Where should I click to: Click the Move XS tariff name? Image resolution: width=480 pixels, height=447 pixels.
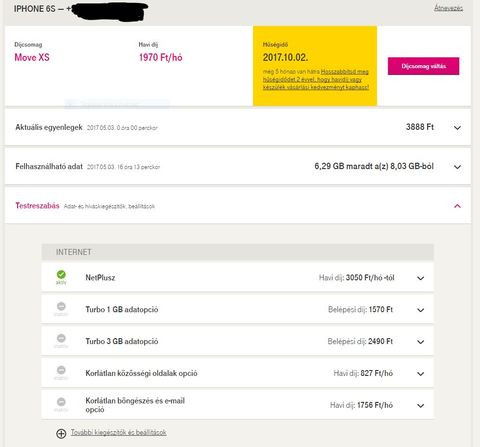pyautogui.click(x=32, y=57)
